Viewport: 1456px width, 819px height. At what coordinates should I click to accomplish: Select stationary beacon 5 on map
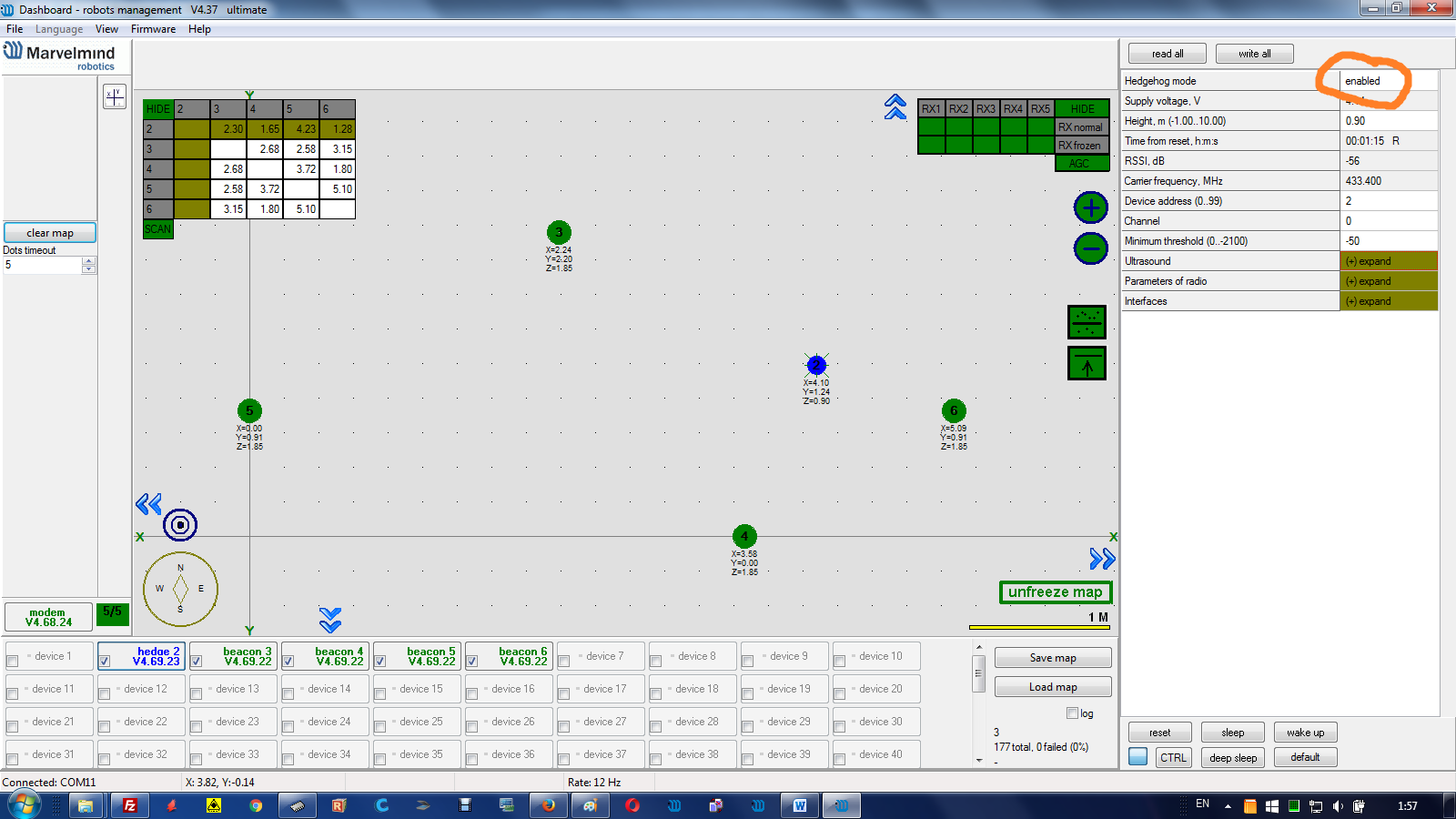point(249,410)
